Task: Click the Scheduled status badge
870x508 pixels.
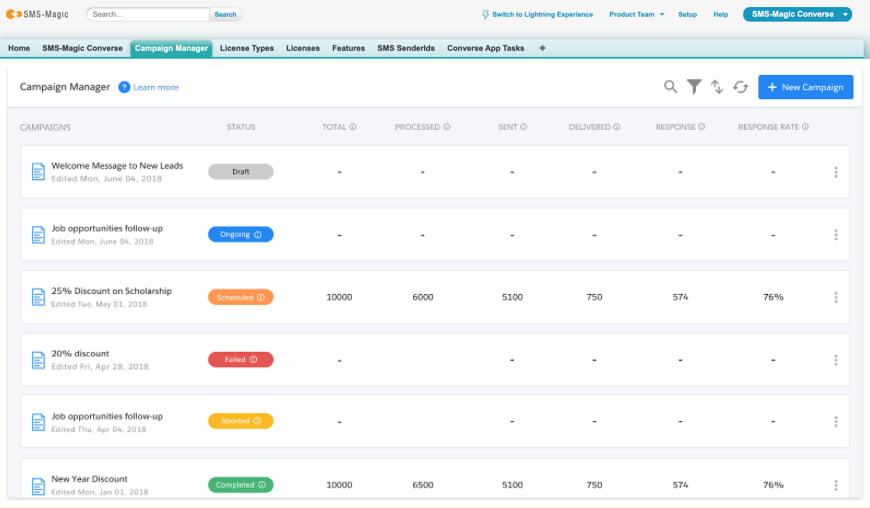Action: [x=241, y=297]
